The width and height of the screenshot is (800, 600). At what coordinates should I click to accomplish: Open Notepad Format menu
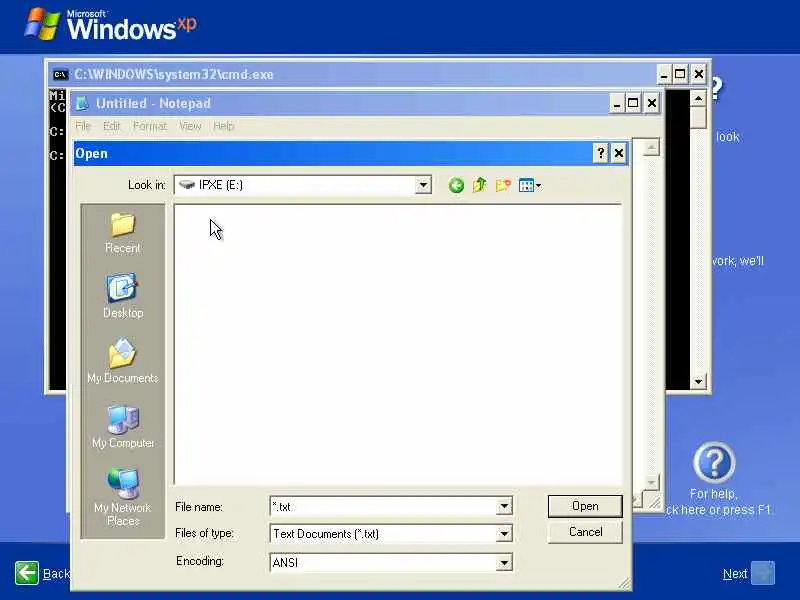[149, 126]
